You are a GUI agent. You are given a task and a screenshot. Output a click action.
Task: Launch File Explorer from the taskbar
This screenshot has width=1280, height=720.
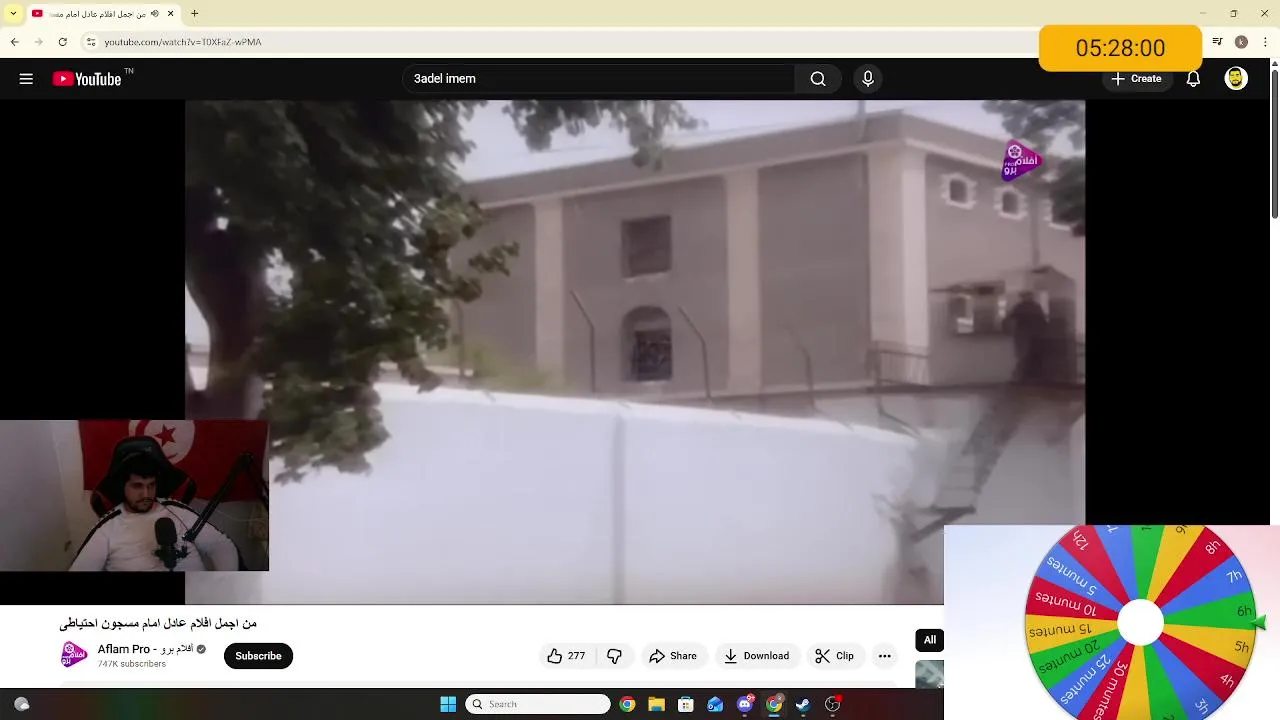(x=656, y=704)
